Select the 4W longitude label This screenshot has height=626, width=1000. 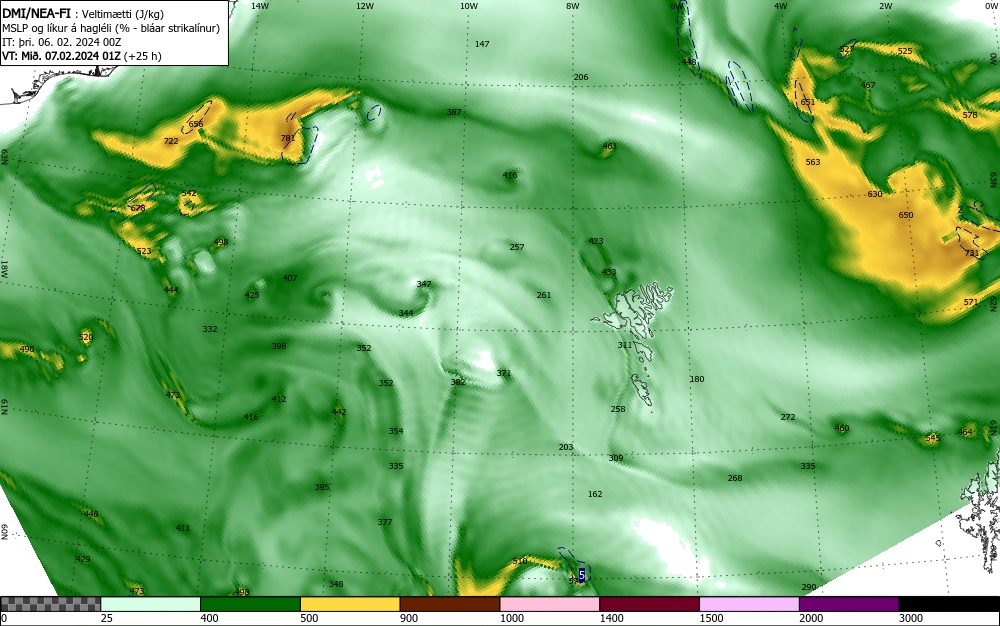(781, 6)
